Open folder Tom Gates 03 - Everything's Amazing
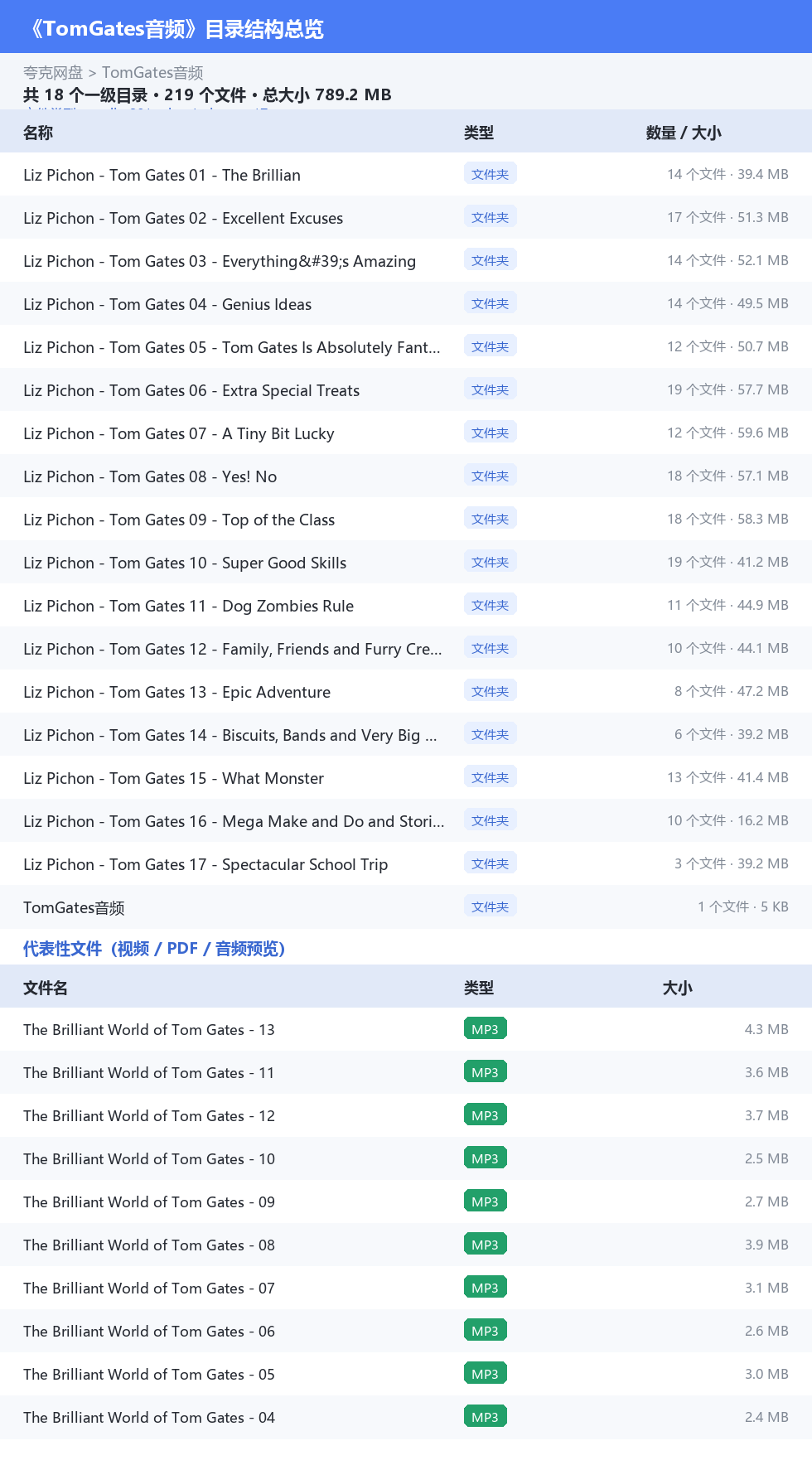 (x=406, y=261)
